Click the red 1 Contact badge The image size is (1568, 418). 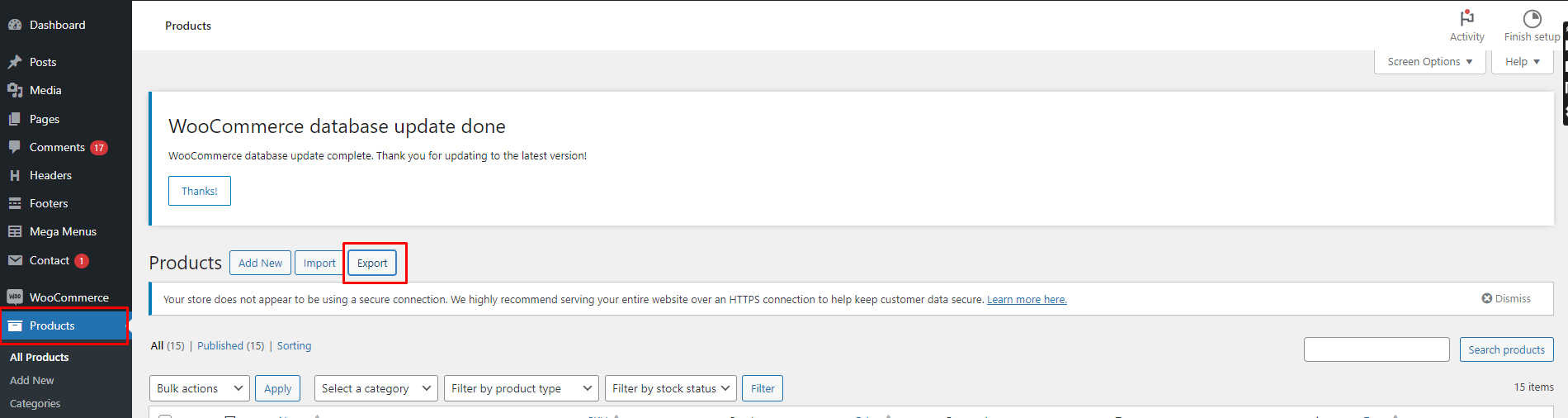pos(82,261)
